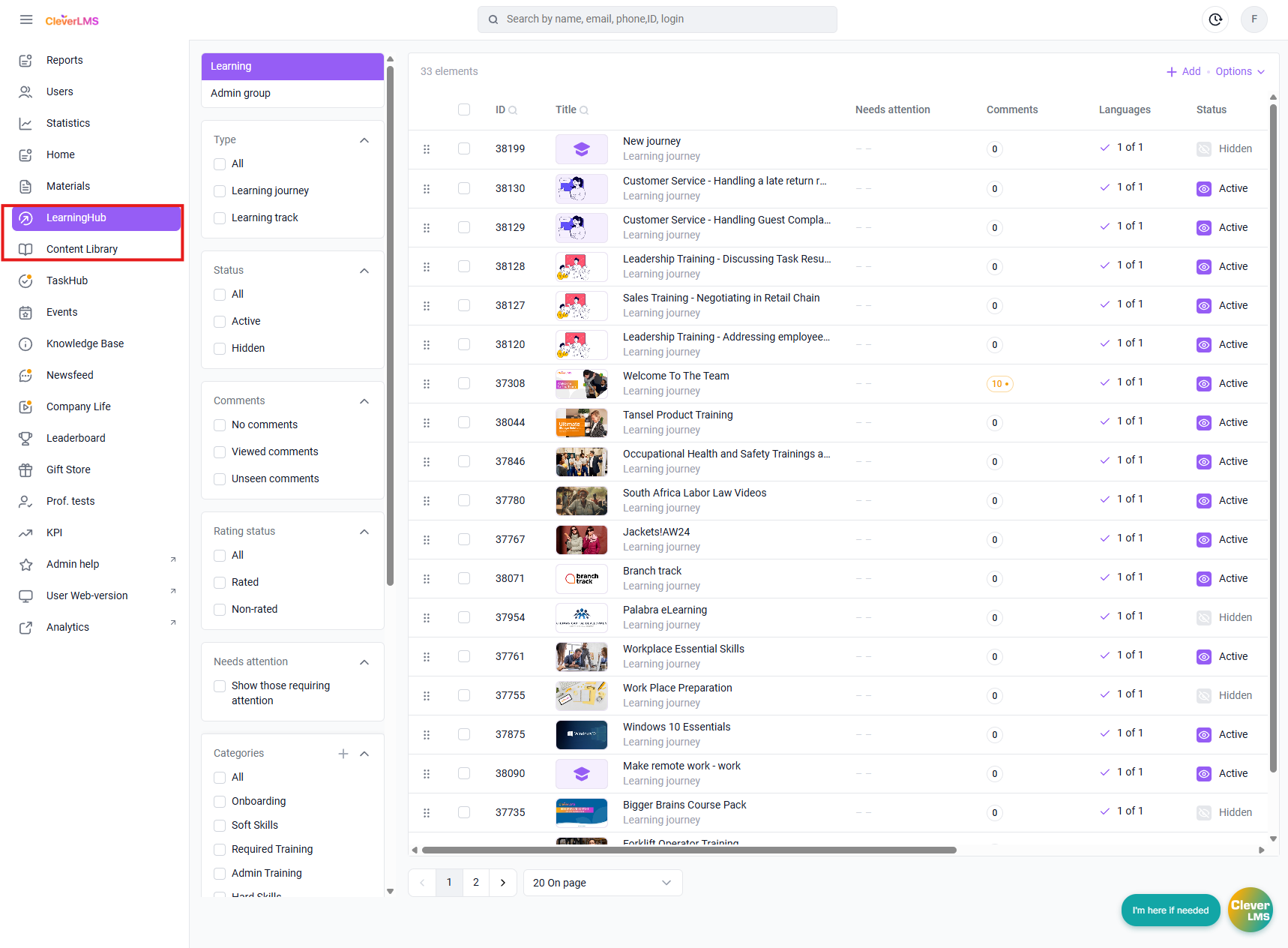
Task: Open the hamburger menu icon
Action: coord(26,19)
